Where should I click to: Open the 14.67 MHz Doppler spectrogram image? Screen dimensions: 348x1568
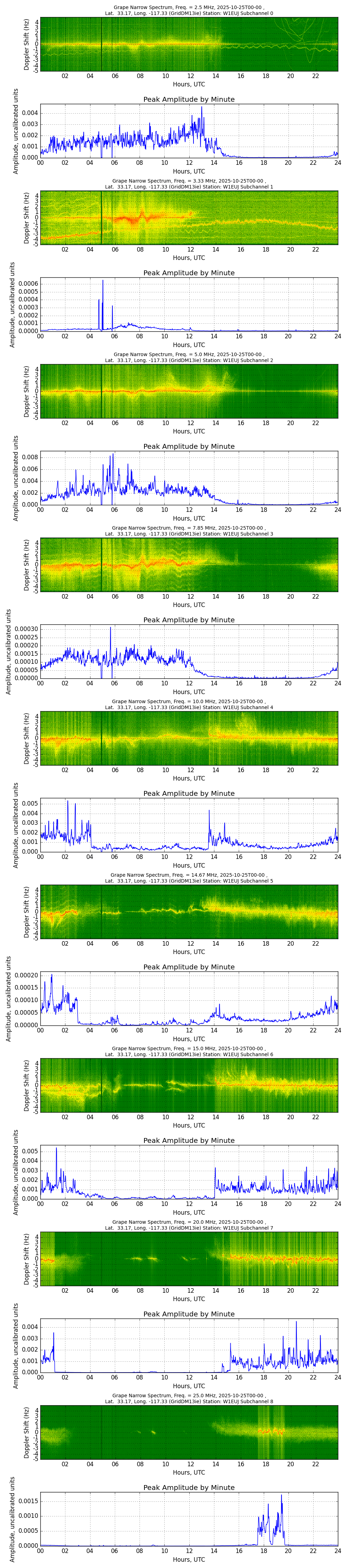point(189,911)
